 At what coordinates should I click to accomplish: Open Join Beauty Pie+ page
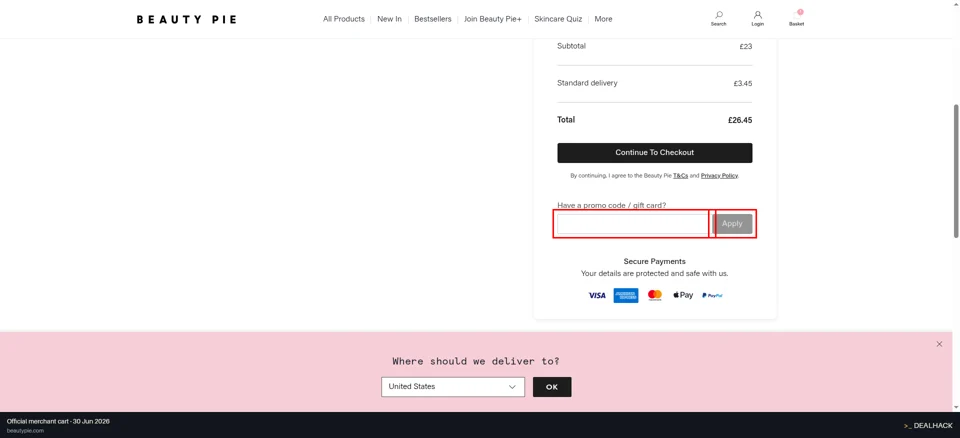tap(493, 19)
